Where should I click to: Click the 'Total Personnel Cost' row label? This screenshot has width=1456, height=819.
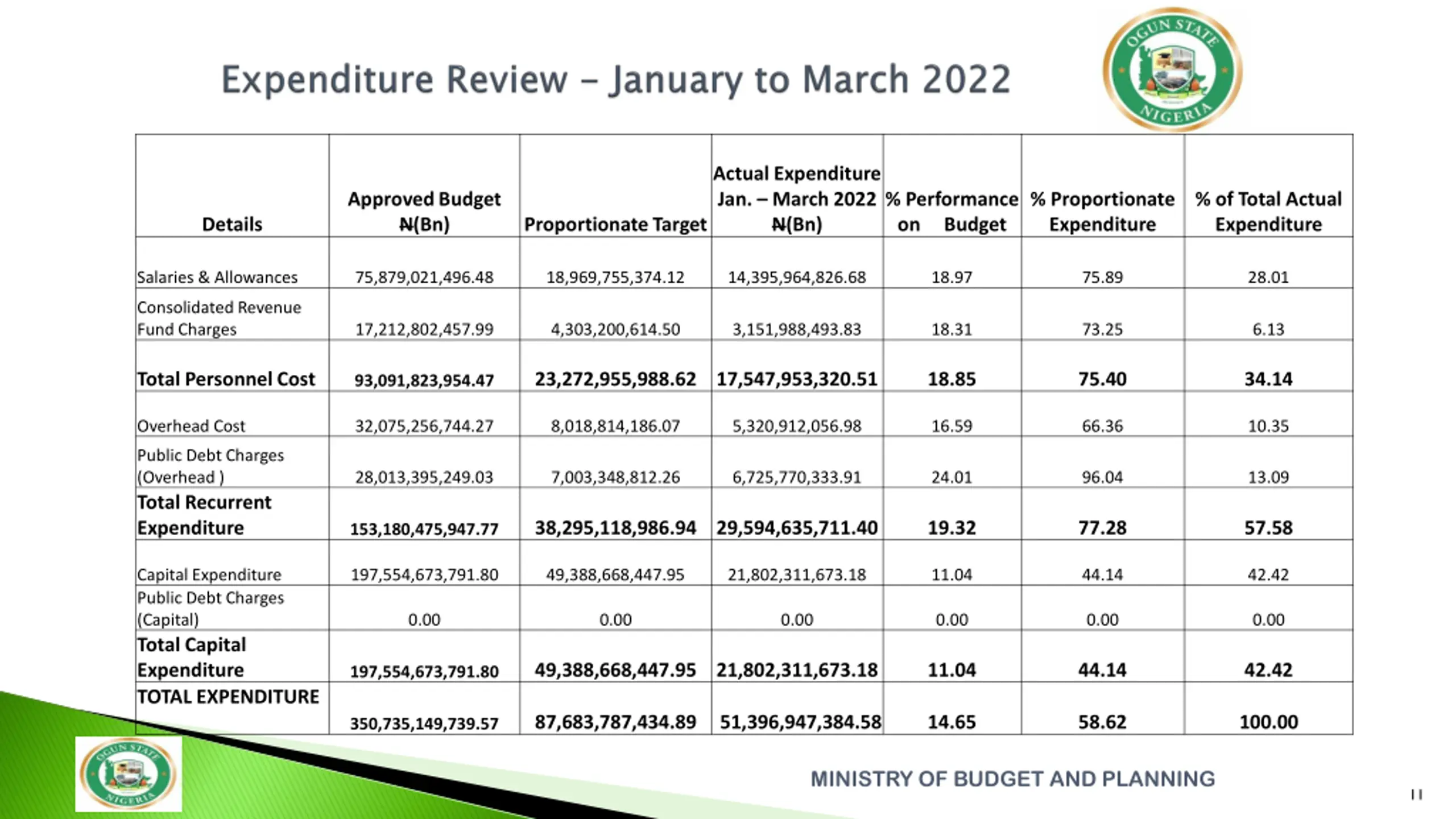click(226, 379)
